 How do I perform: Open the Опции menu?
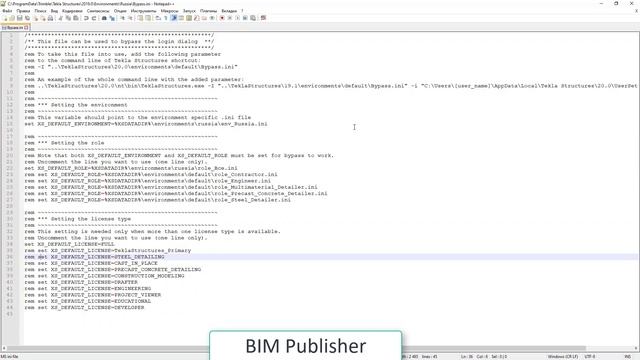120,11
